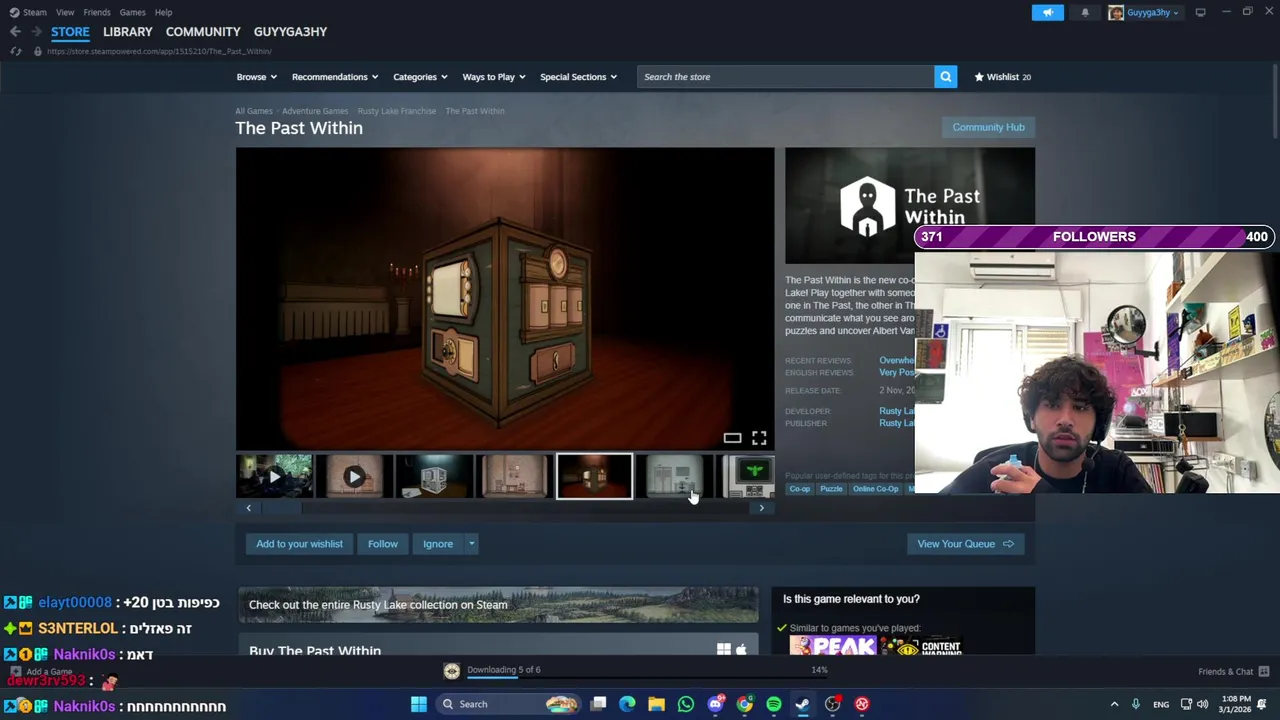Toggle Steam Big Picture monitor icon
This screenshot has width=1280, height=720.
pos(1200,12)
